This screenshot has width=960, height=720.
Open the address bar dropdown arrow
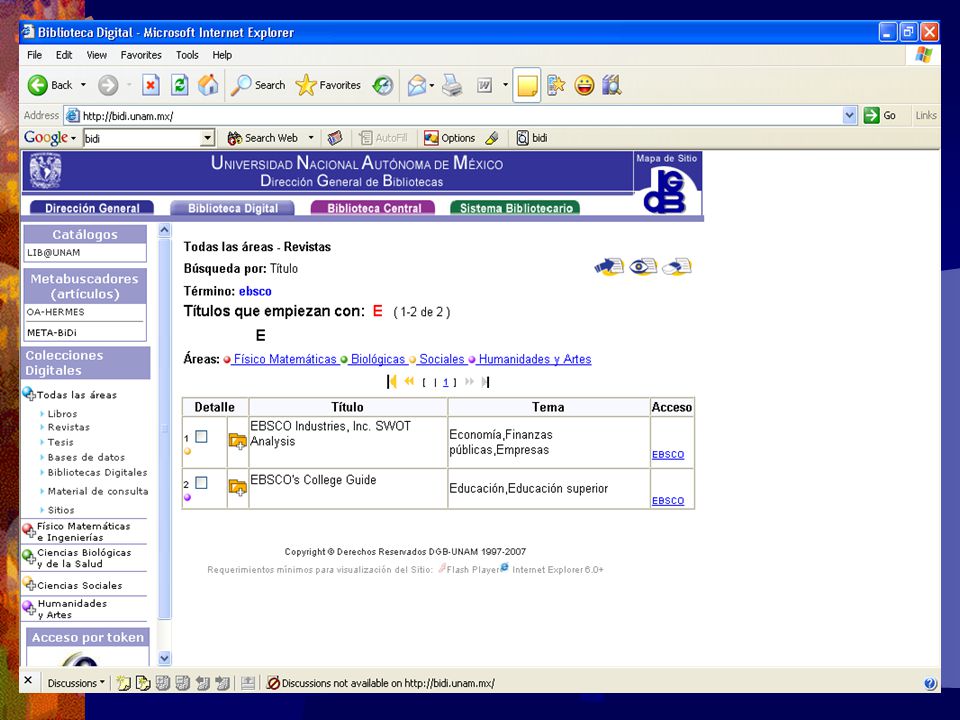point(850,115)
